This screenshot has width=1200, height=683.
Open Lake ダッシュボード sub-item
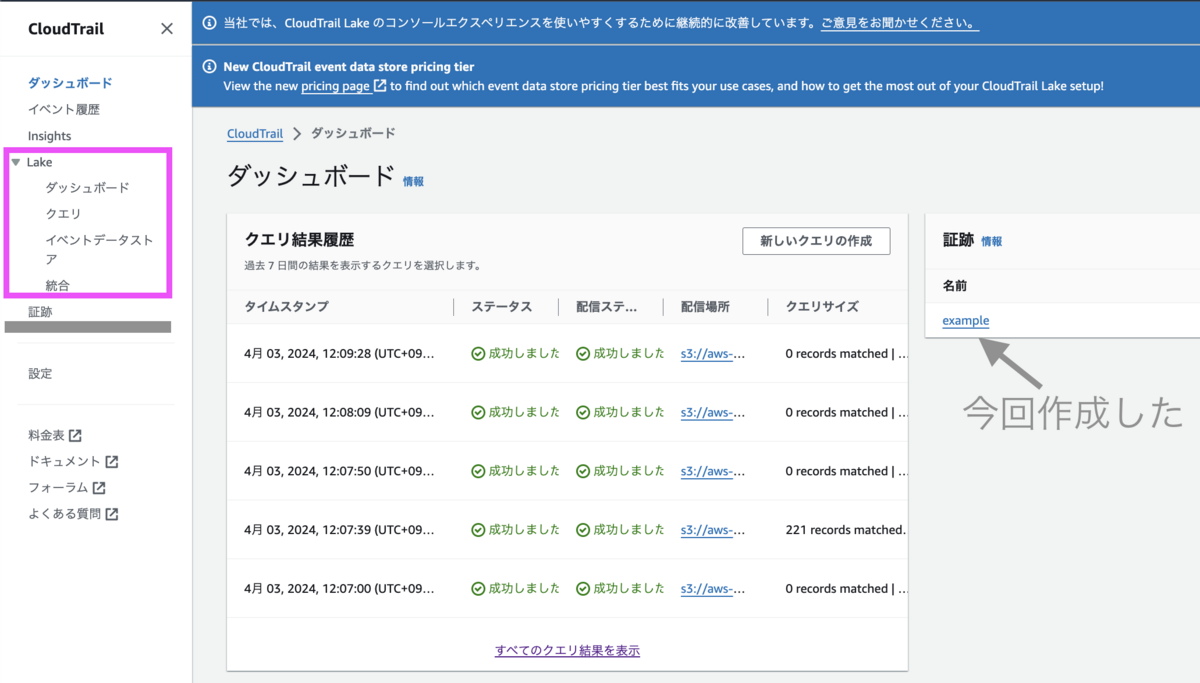coord(87,187)
